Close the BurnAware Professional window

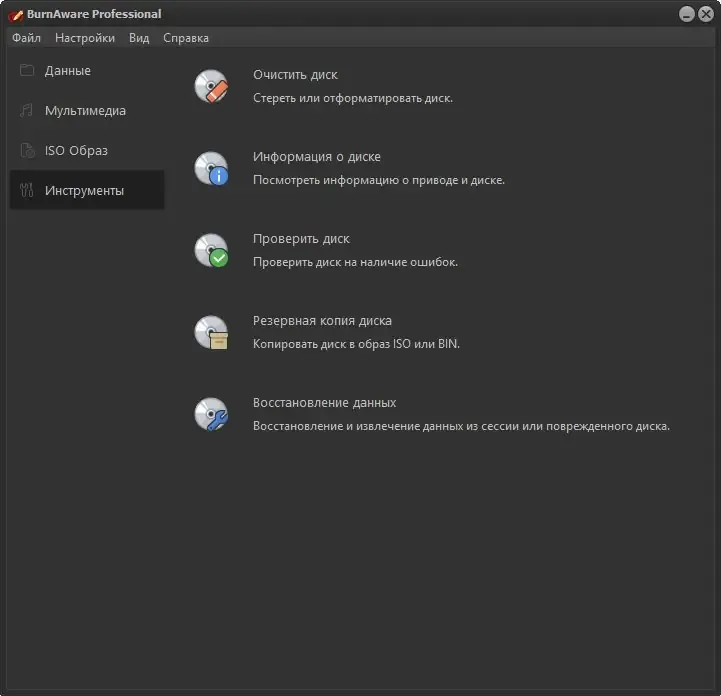(706, 14)
